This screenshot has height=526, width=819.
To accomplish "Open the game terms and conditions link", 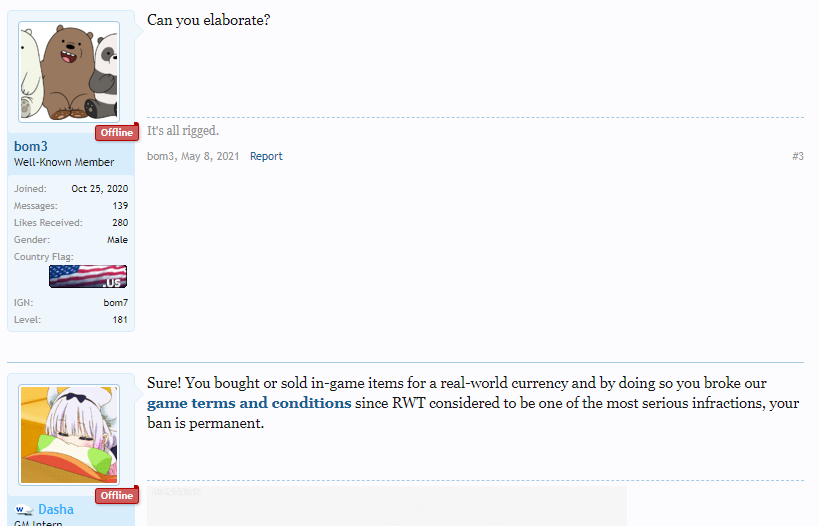I will 249,404.
